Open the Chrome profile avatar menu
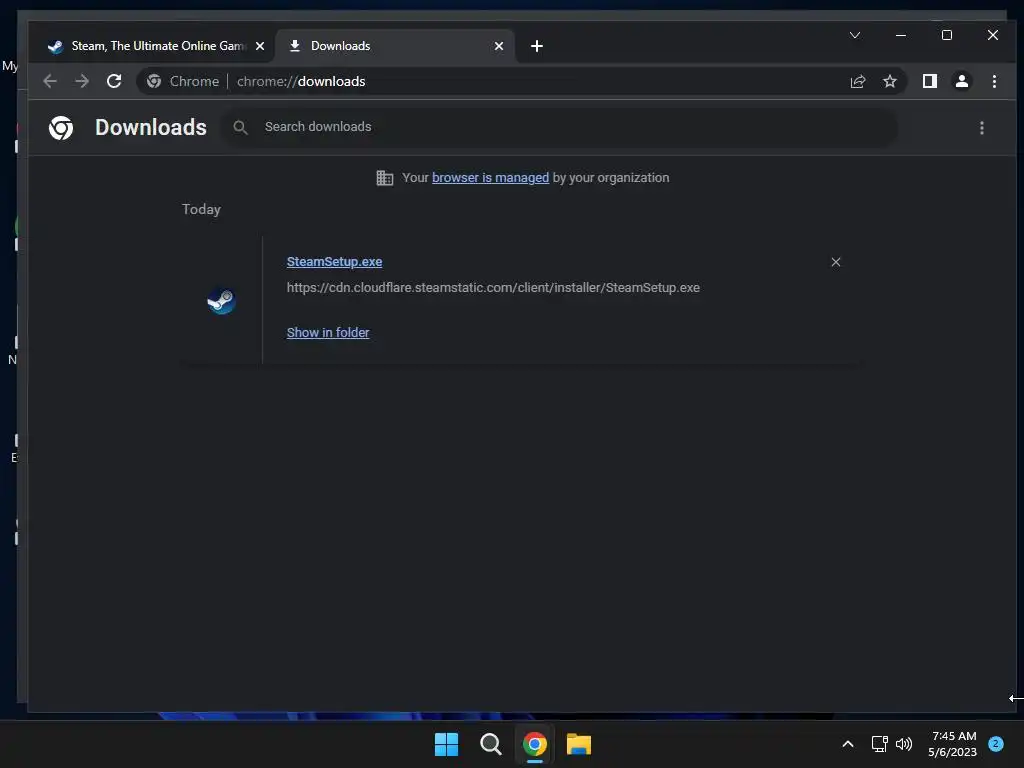This screenshot has height=768, width=1024. point(962,81)
